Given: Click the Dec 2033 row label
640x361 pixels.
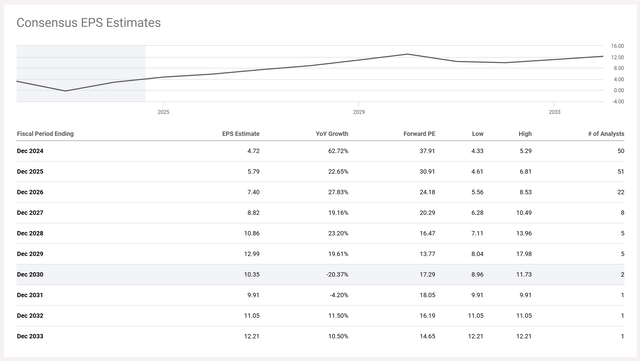Looking at the screenshot, I should click(30, 336).
